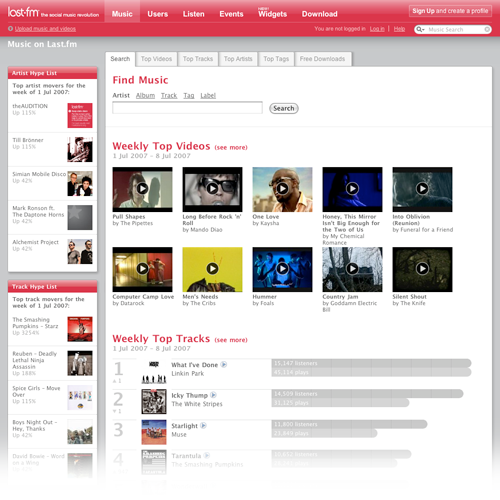Click the upload icon beside Upload music and videos

click(10, 29)
